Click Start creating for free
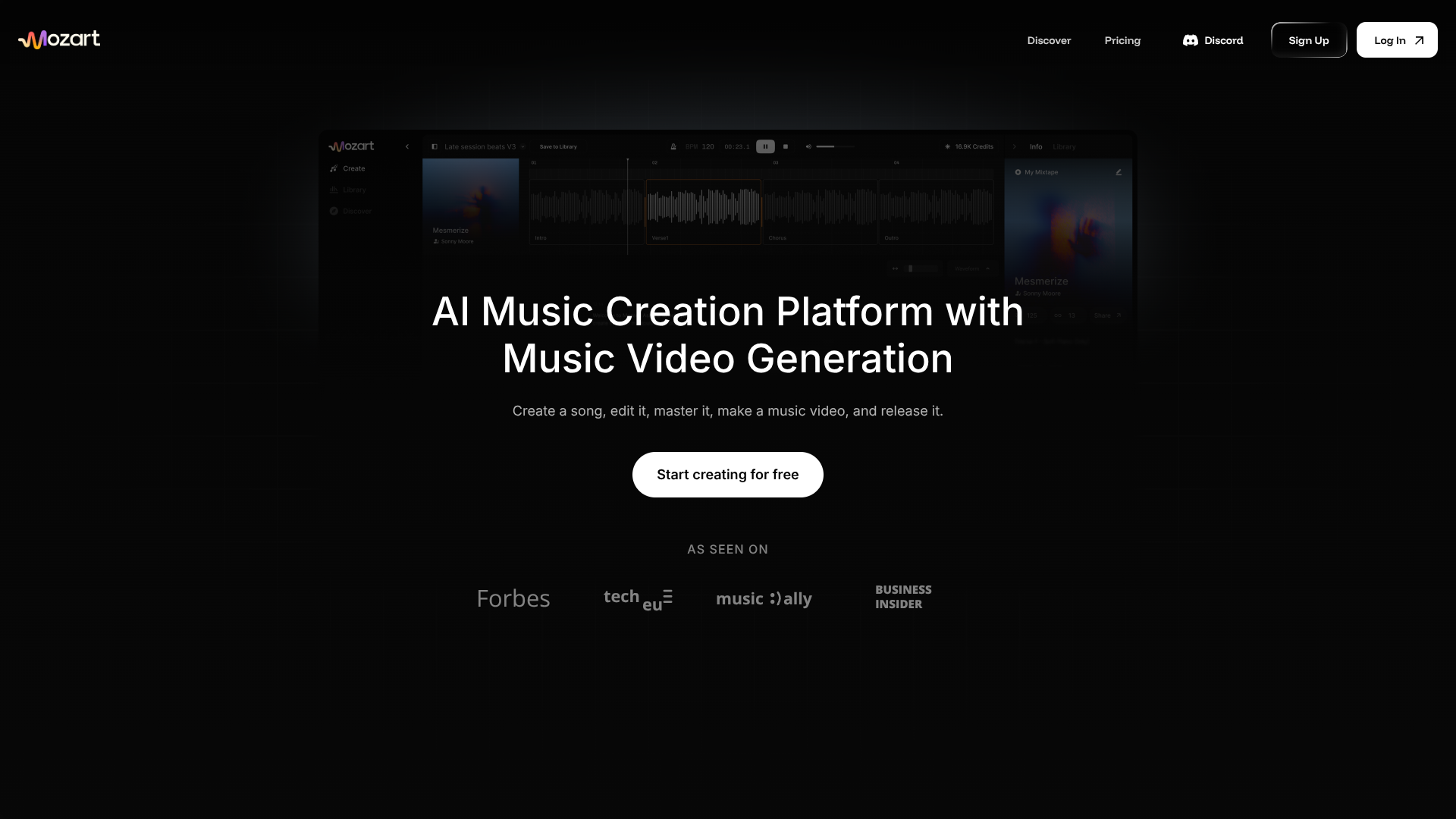The width and height of the screenshot is (1456, 819). (727, 474)
